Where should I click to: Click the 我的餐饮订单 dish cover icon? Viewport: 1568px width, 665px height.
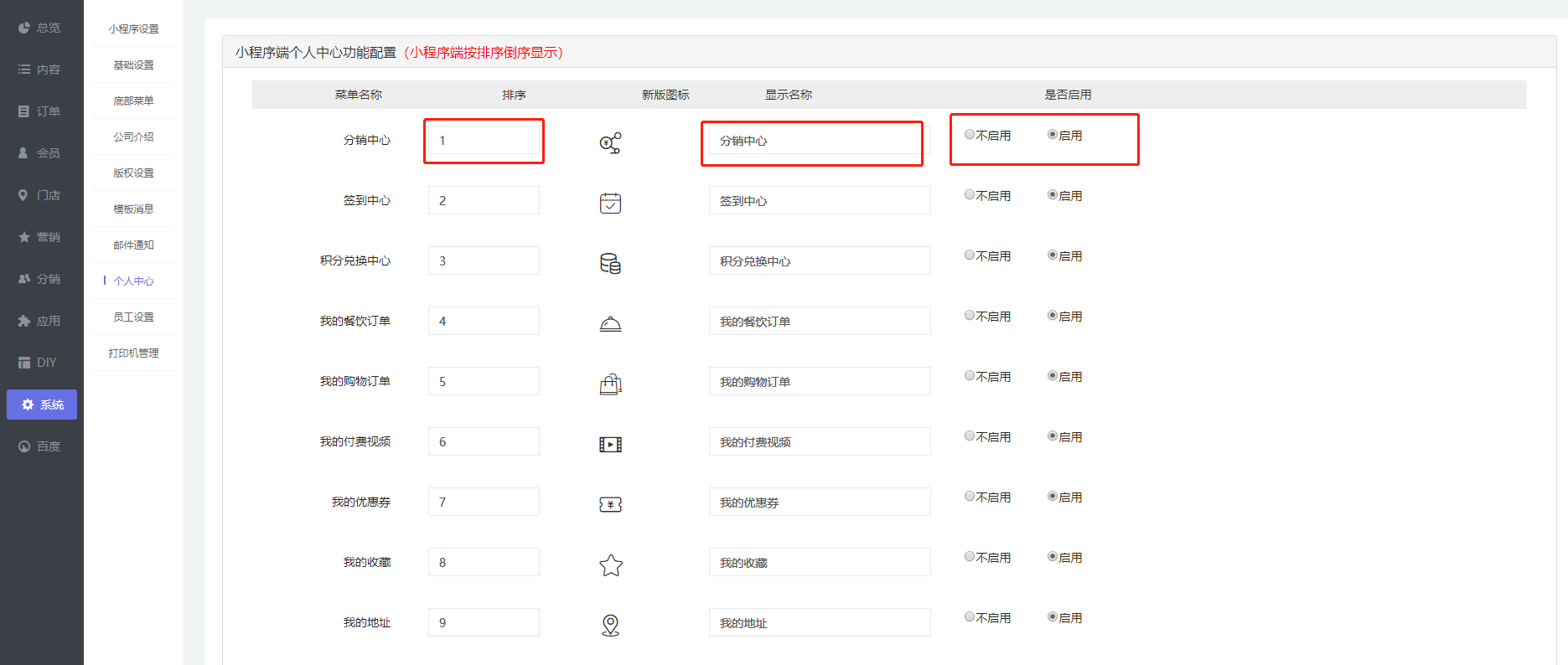[610, 324]
